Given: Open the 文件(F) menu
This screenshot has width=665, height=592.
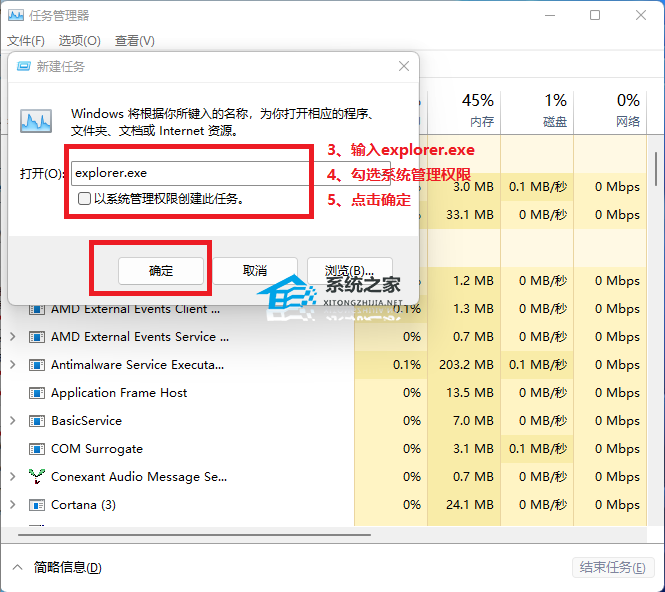Looking at the screenshot, I should click(26, 41).
